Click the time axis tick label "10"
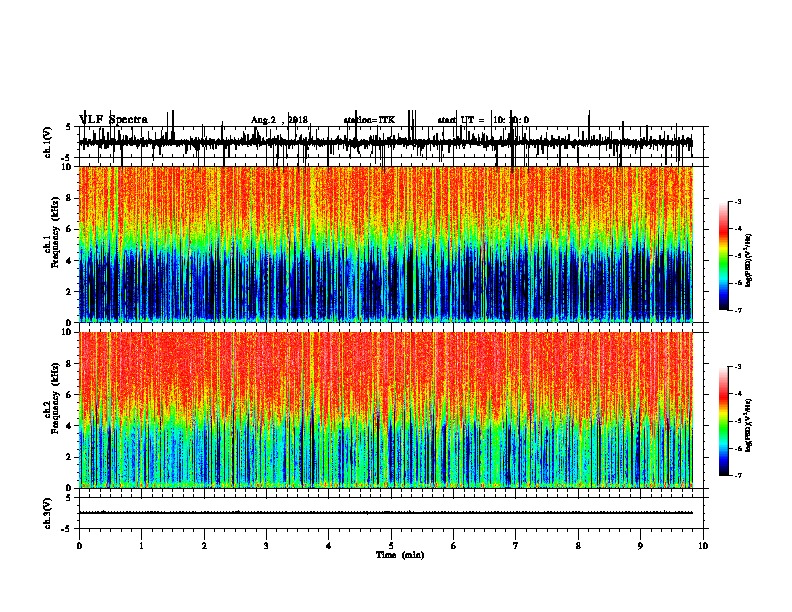The height and width of the screenshot is (612, 792). [703, 546]
